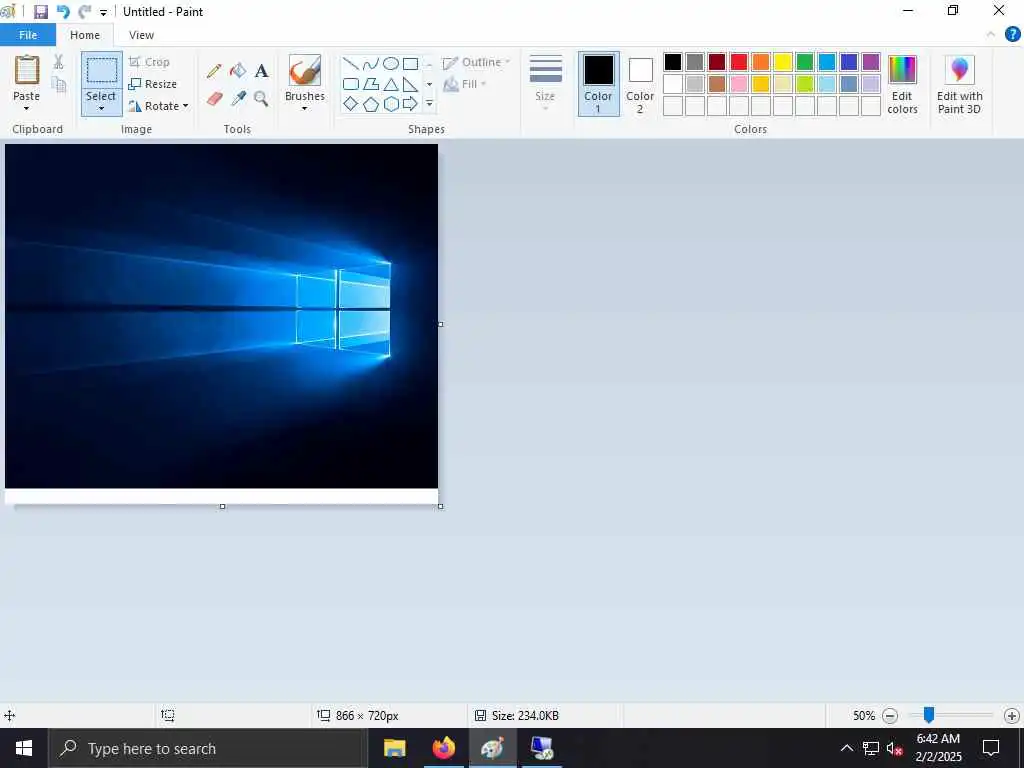
Task: Click the Cut scissors icon
Action: [x=59, y=62]
